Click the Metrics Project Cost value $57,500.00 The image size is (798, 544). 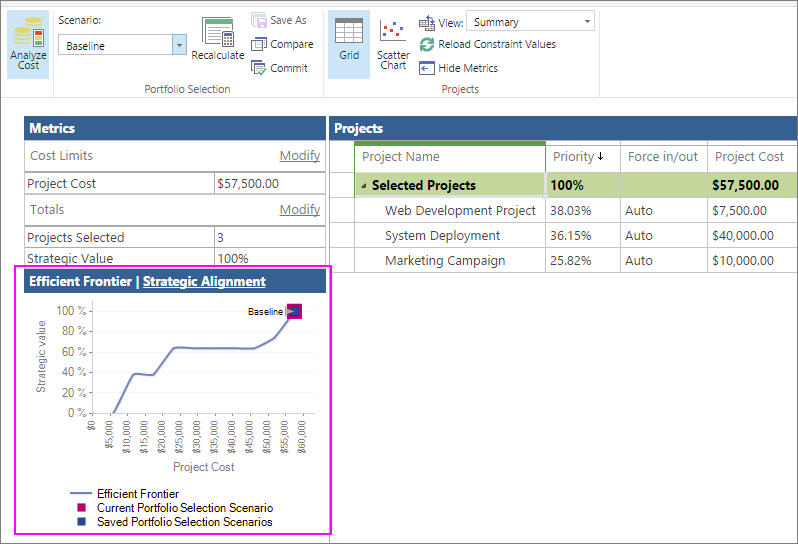click(x=270, y=184)
